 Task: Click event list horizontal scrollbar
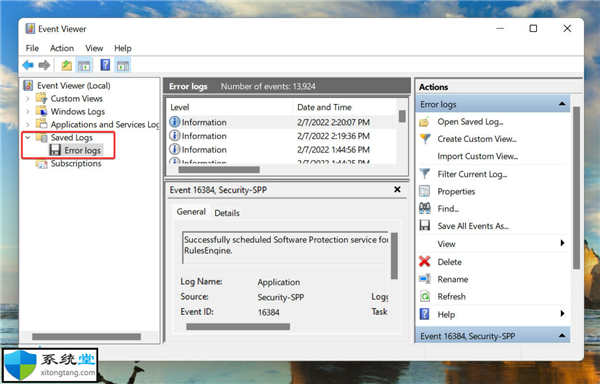[x=219, y=169]
